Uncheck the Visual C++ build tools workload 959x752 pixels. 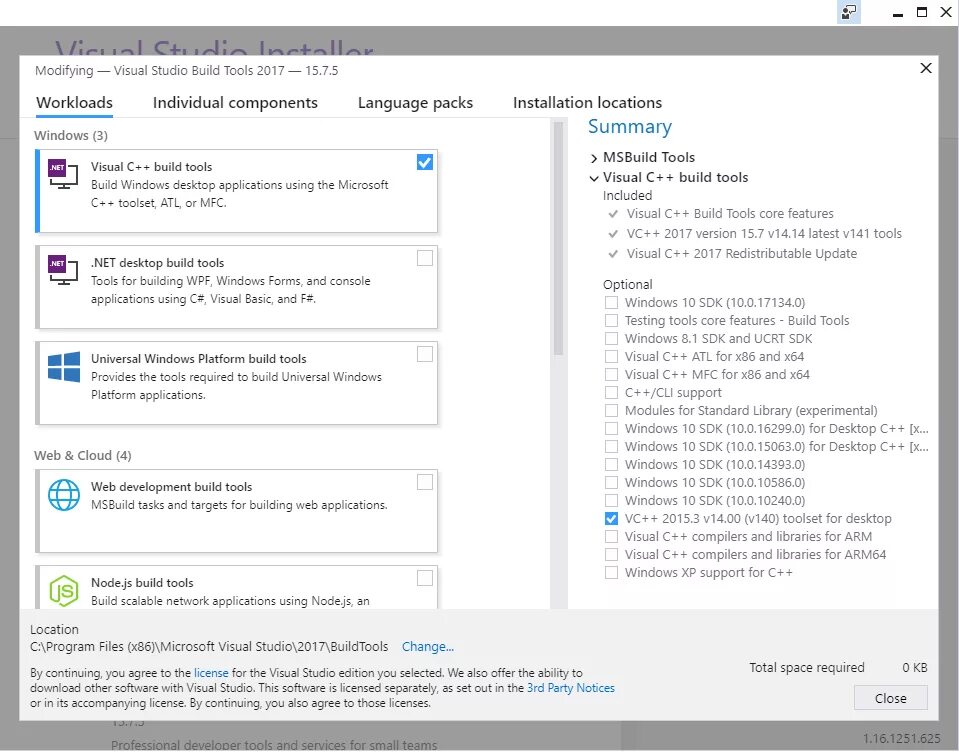pos(424,162)
